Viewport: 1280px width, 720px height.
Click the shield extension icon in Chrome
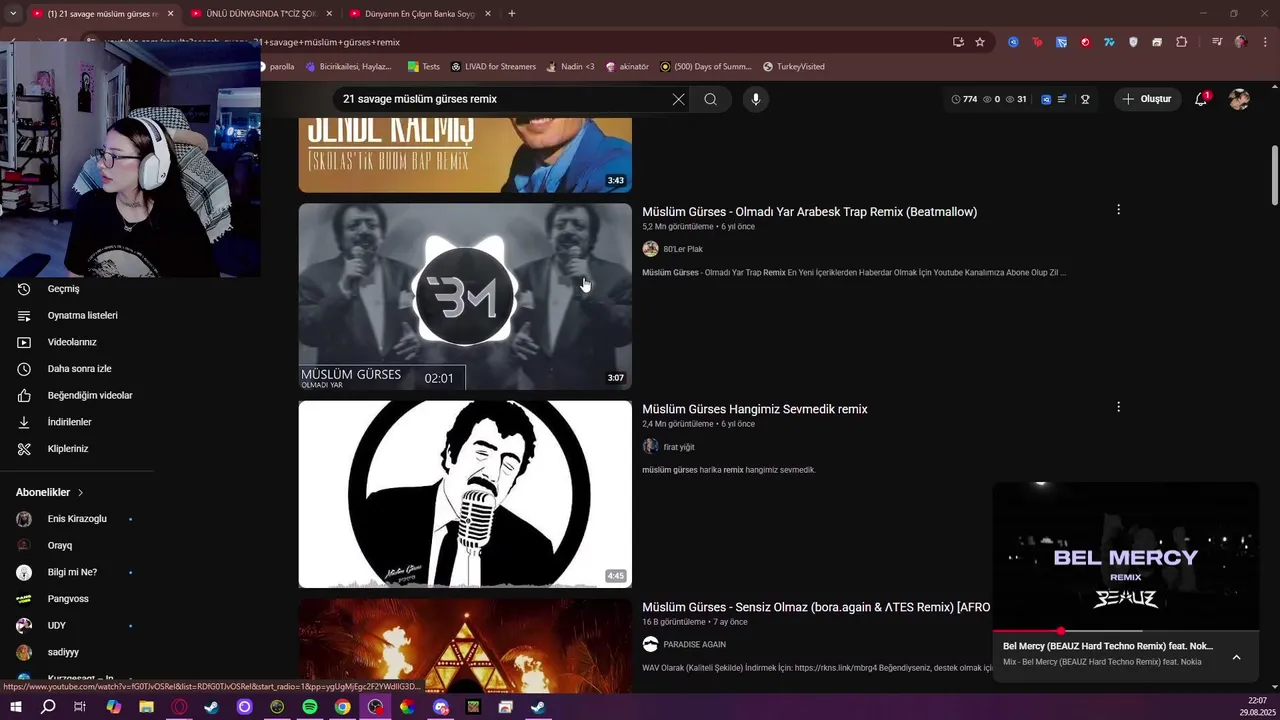tap(1133, 42)
